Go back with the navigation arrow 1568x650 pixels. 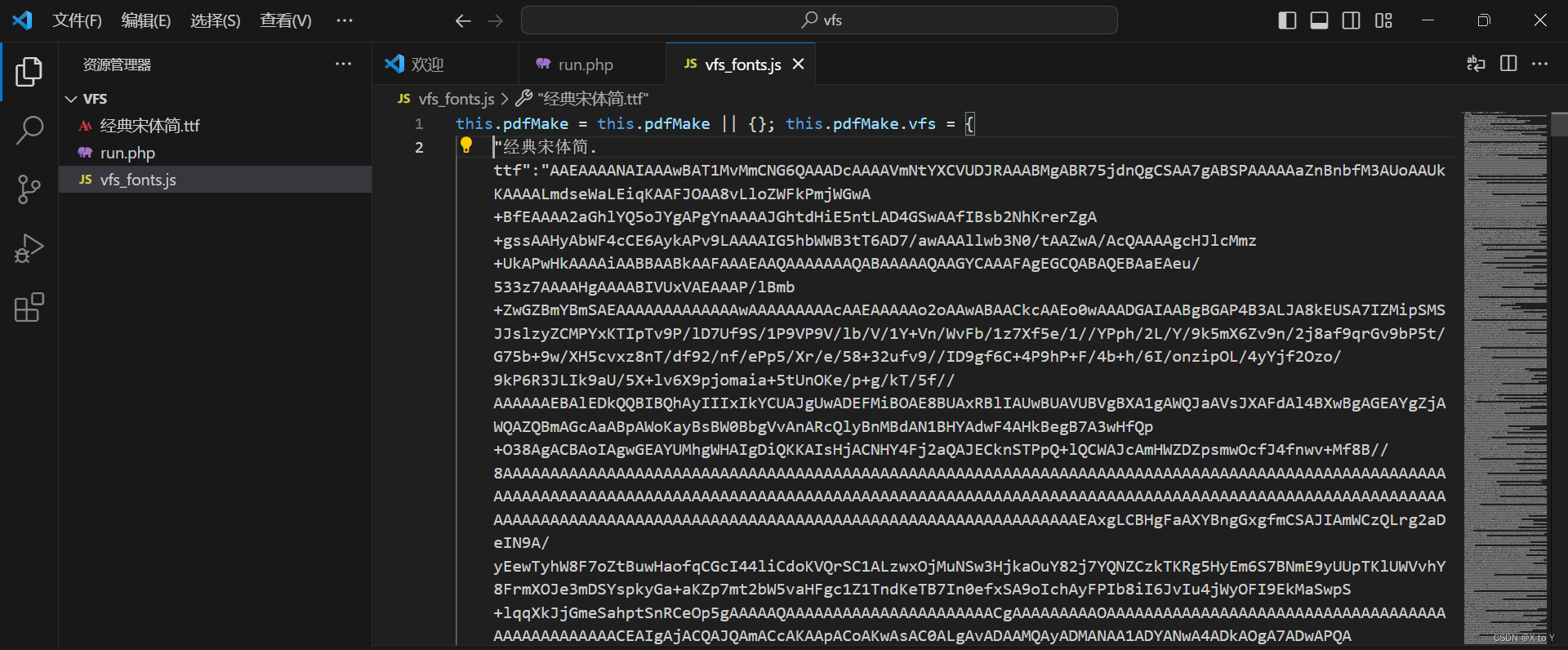[463, 20]
